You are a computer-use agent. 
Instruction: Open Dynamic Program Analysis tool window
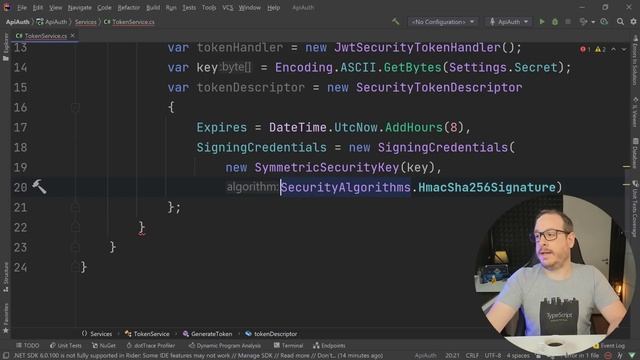224,345
